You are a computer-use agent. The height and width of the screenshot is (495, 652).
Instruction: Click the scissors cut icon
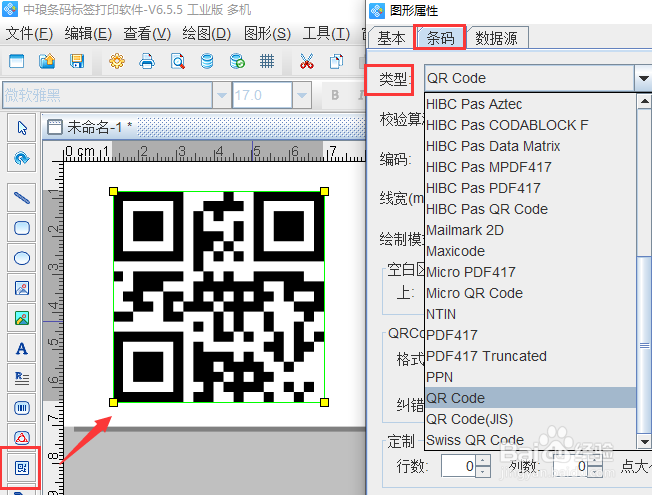coord(306,62)
